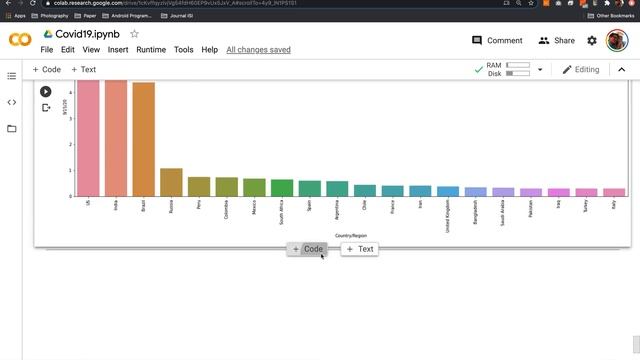Open the File menu
Screen dimensions: 640x360
pos(47,50)
